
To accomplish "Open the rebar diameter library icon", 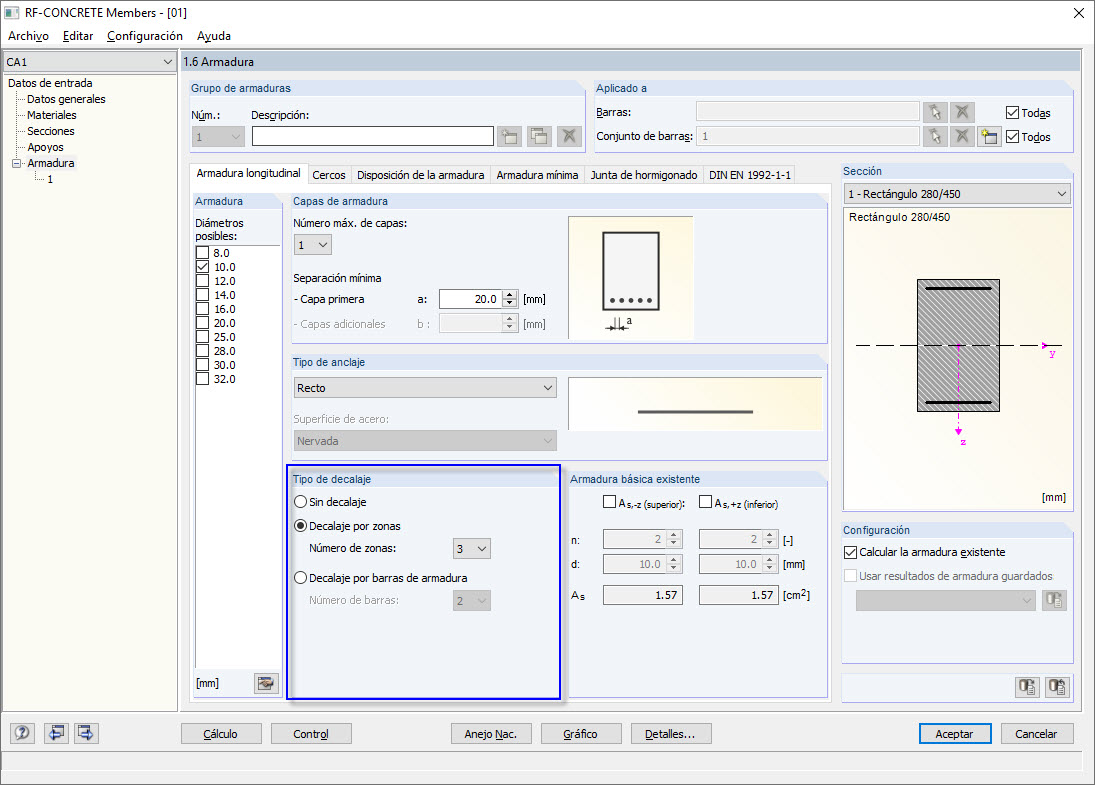I will pyautogui.click(x=266, y=683).
